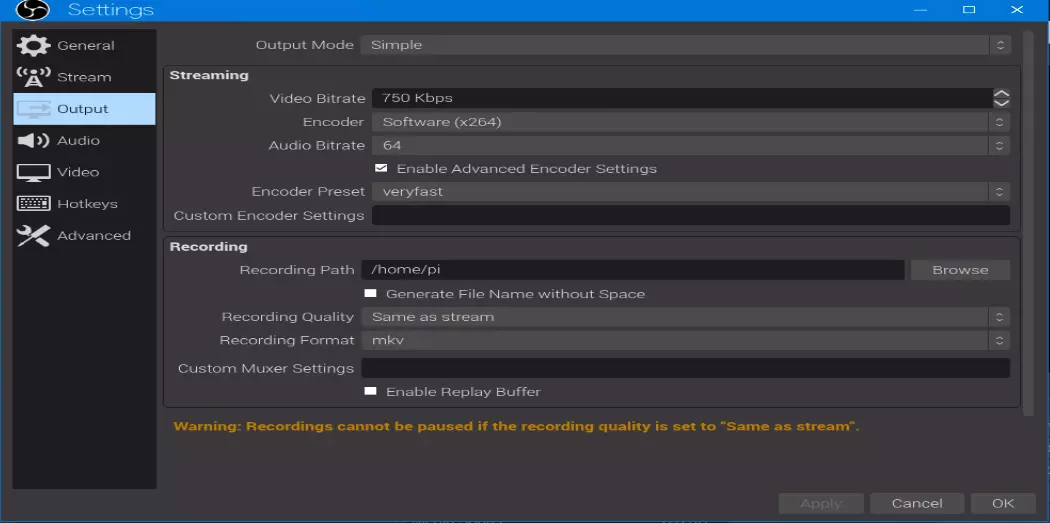Focus the Custom Muxer Settings field

[x=685, y=368]
